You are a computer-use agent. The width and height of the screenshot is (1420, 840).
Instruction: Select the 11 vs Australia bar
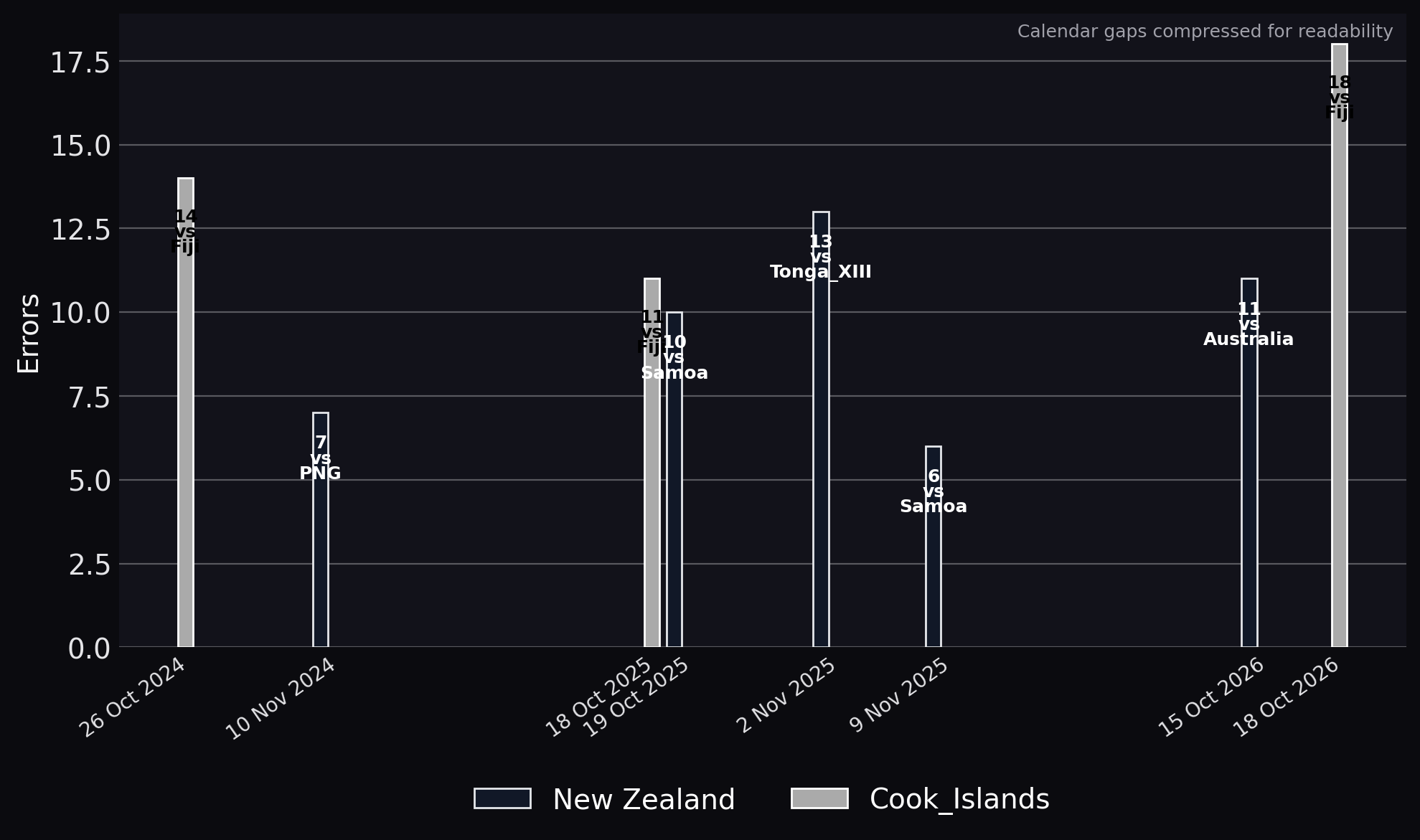click(x=1249, y=463)
